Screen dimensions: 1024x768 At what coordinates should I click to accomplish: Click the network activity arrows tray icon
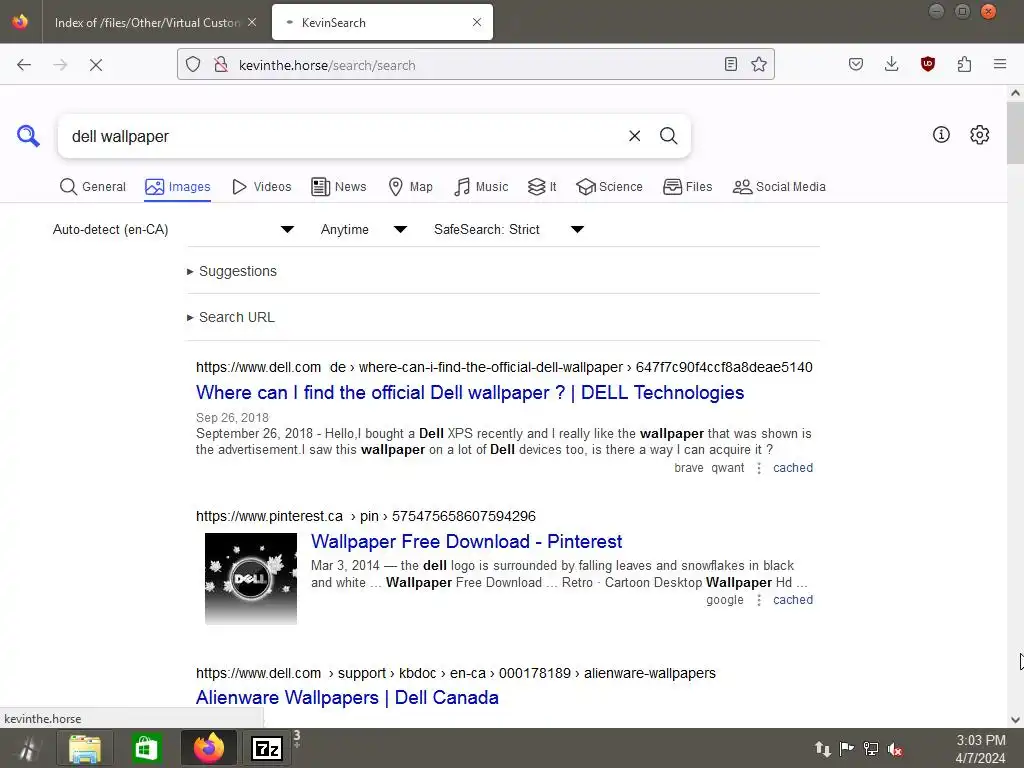pyautogui.click(x=822, y=749)
